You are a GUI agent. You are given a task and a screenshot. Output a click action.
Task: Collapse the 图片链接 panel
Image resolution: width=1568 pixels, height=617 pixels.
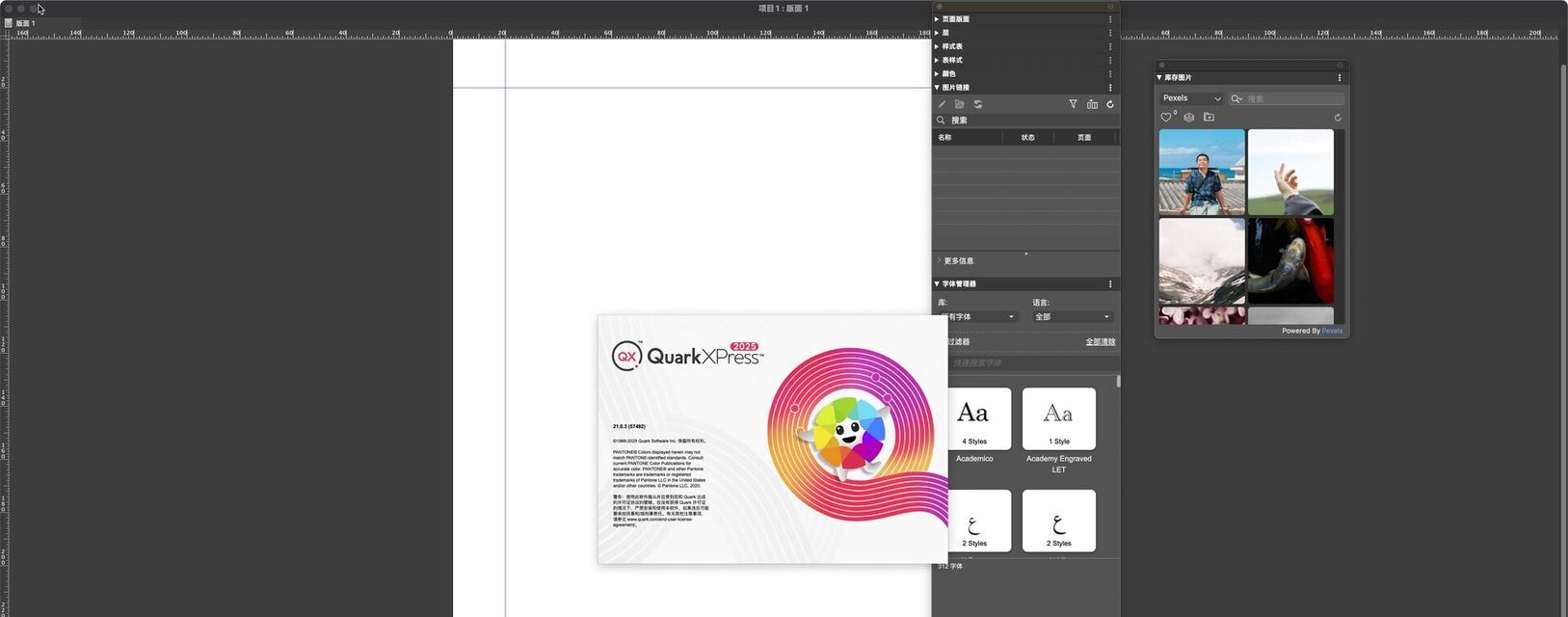pyautogui.click(x=937, y=88)
